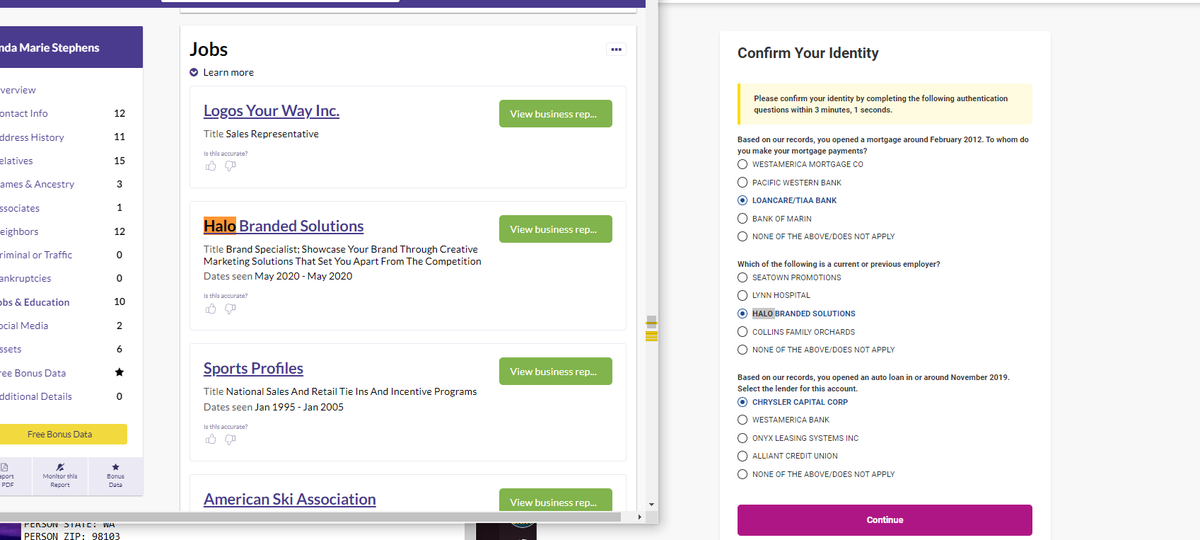View business report for Sports Profiles
This screenshot has height=540, width=1200.
555,371
